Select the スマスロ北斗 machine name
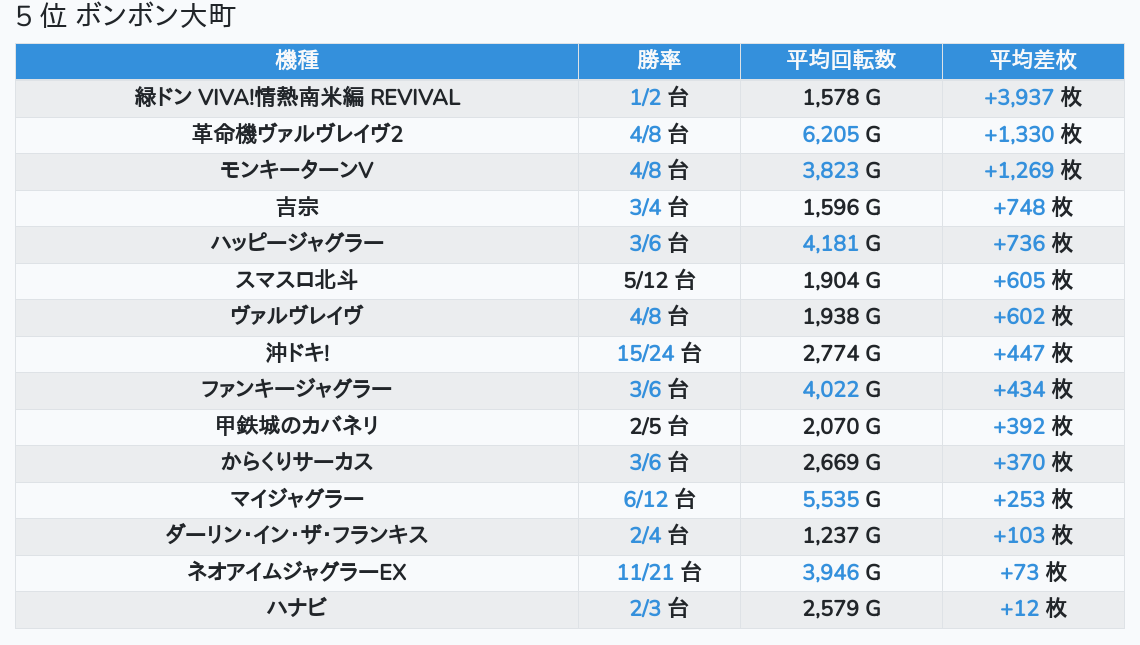 point(297,280)
